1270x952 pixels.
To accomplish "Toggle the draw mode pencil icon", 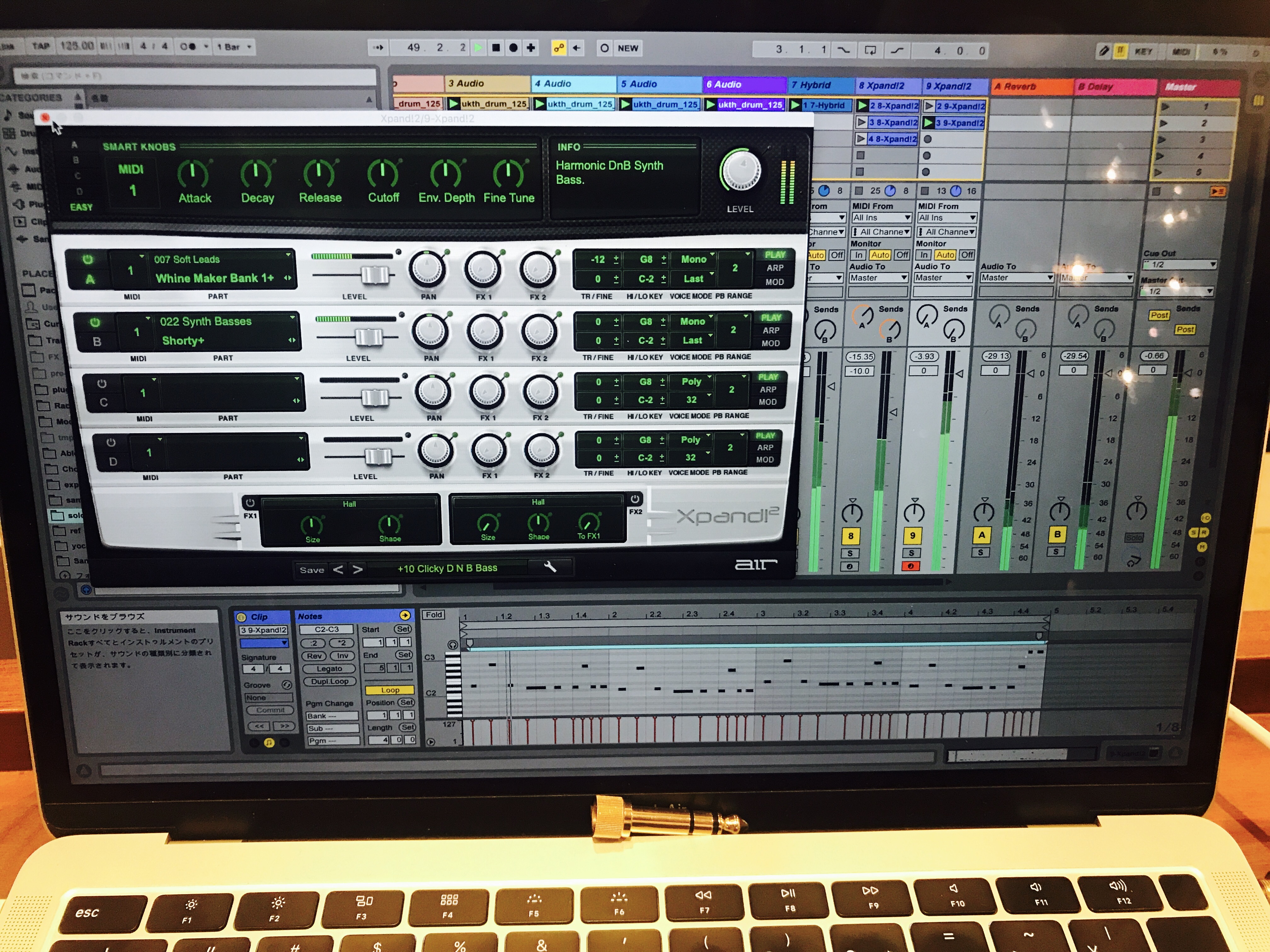I will (1103, 51).
